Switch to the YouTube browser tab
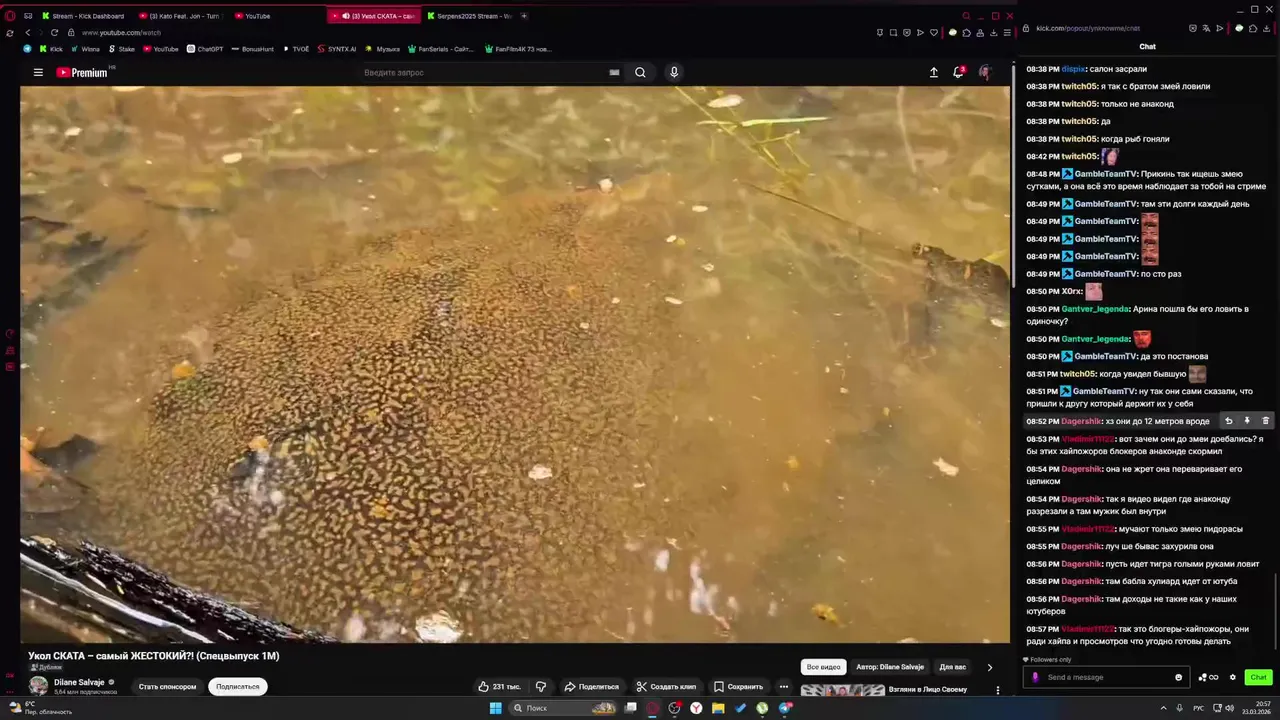Screen dimensions: 1280x720 [254, 16]
